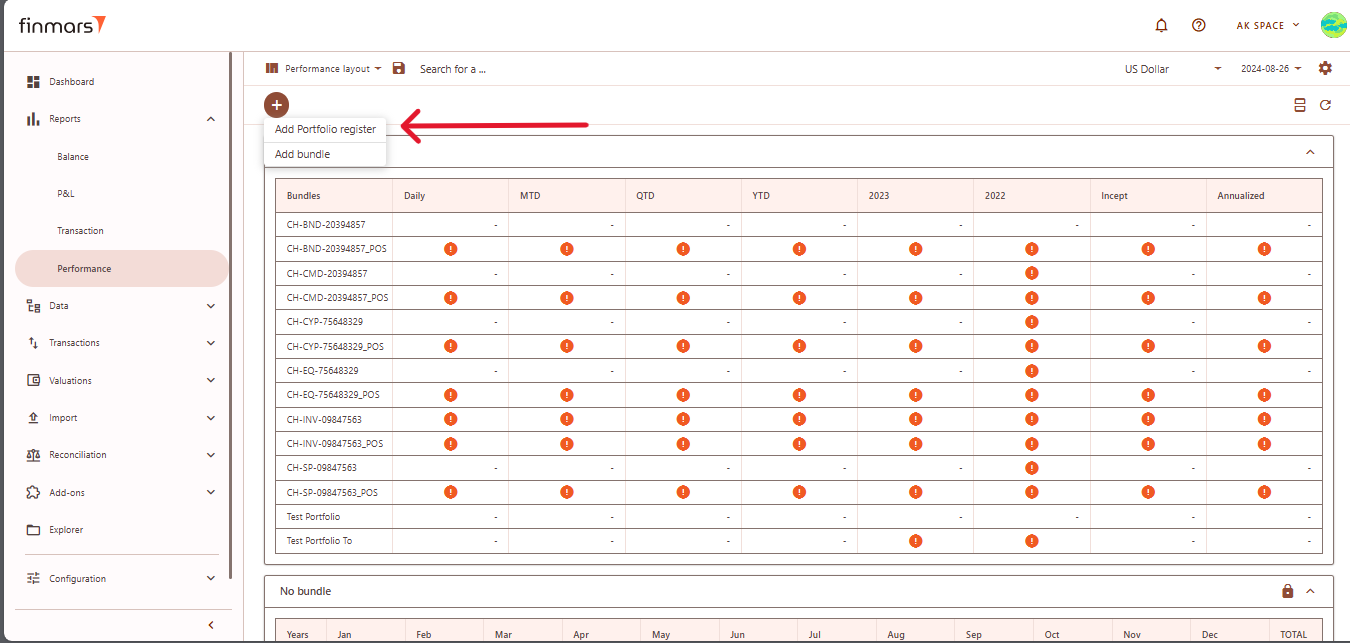1350x643 pixels.
Task: Open the Balance report link
Action: tap(73, 157)
